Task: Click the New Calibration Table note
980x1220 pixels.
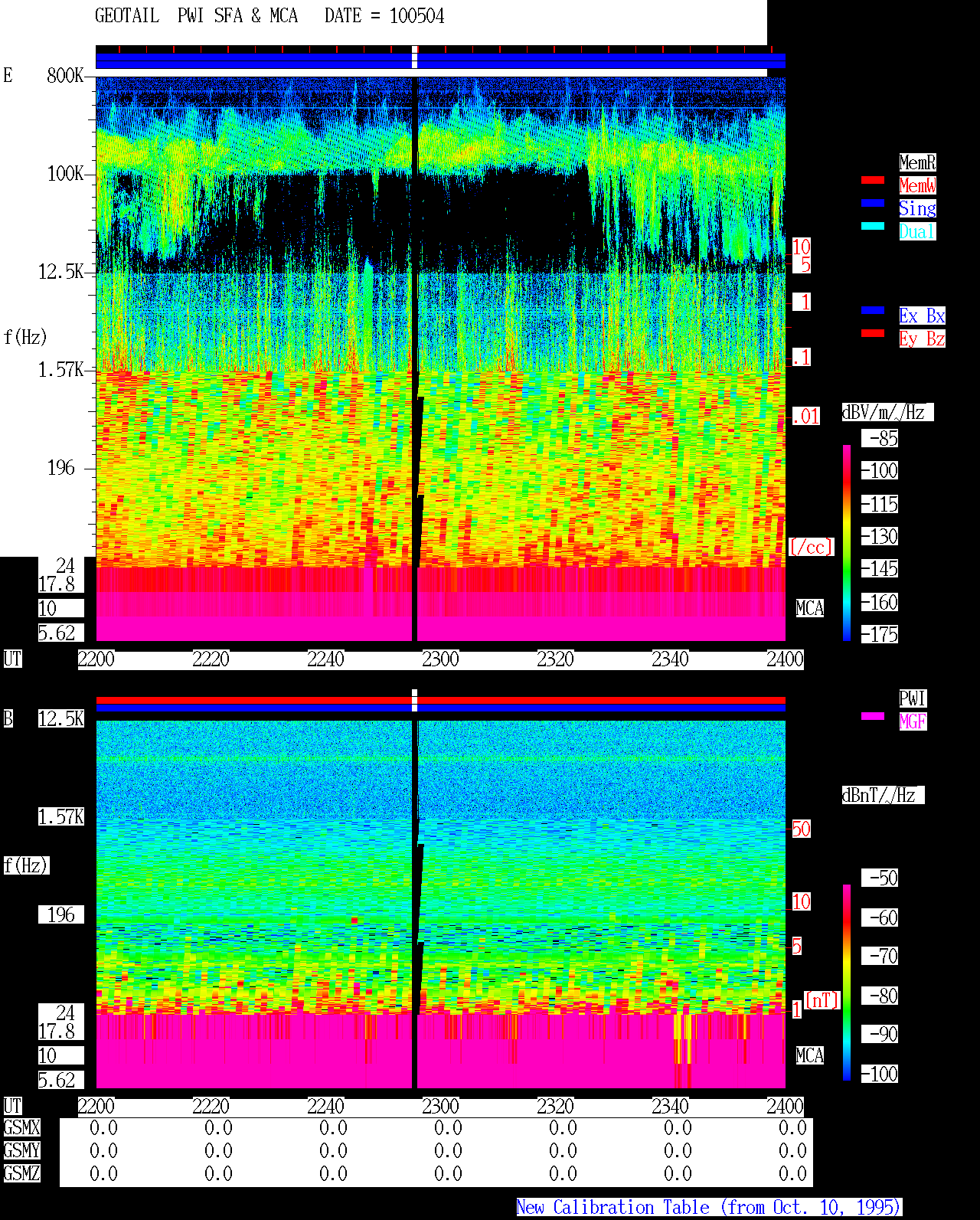Action: (x=709, y=1208)
